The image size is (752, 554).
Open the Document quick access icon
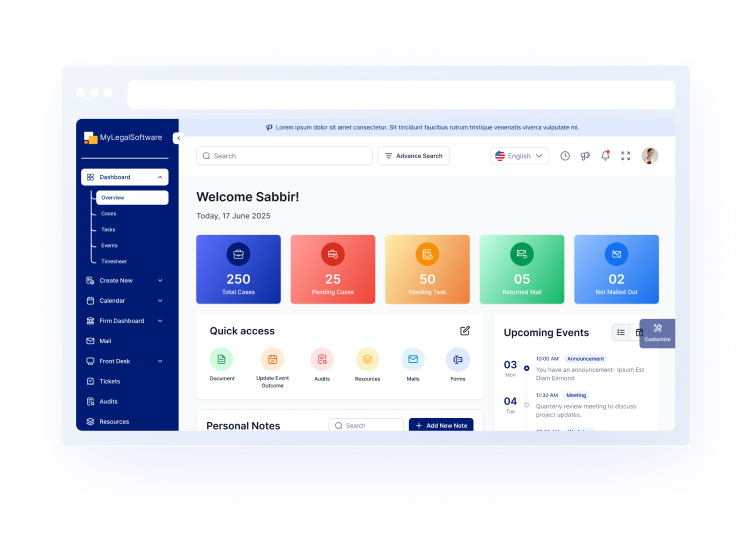pyautogui.click(x=222, y=359)
